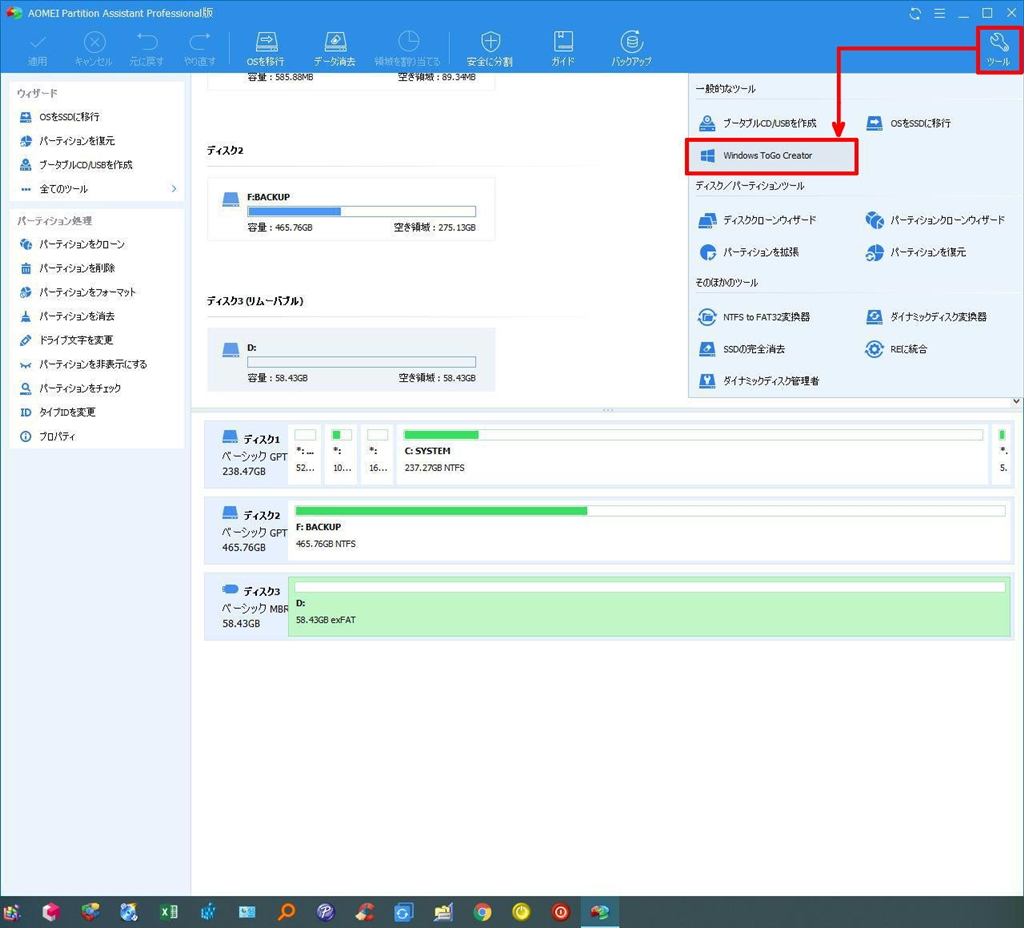Select the F: BACKUP disk card usage bar
The height and width of the screenshot is (928, 1024).
[361, 211]
